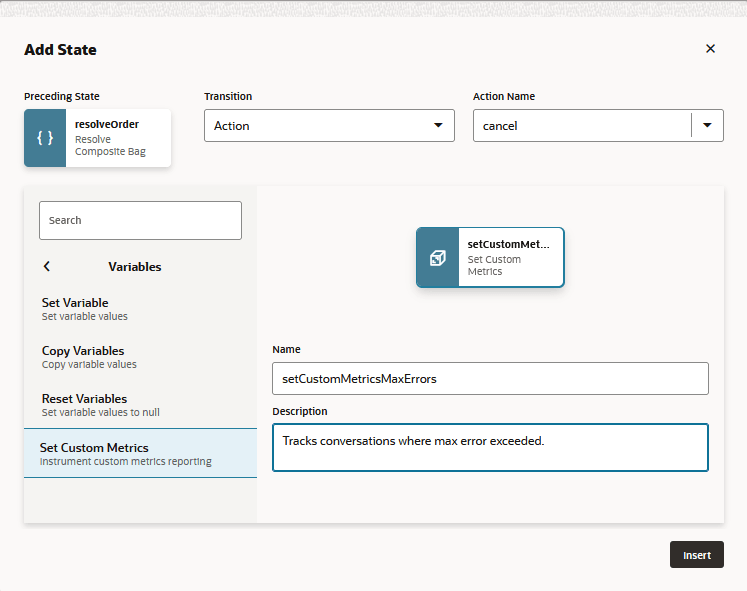
Task: Click the Description label
Action: [300, 411]
